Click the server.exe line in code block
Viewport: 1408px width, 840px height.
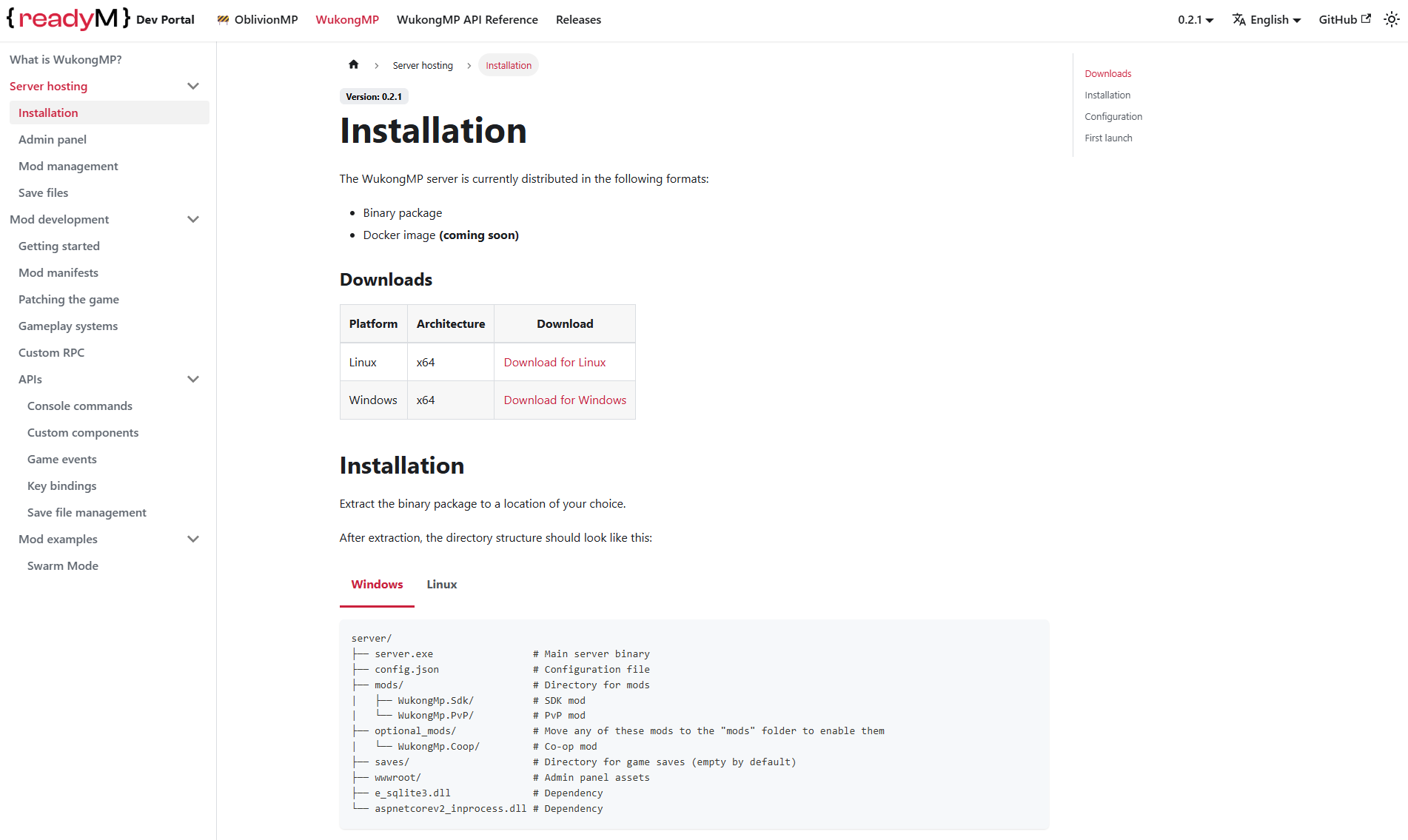click(x=500, y=654)
